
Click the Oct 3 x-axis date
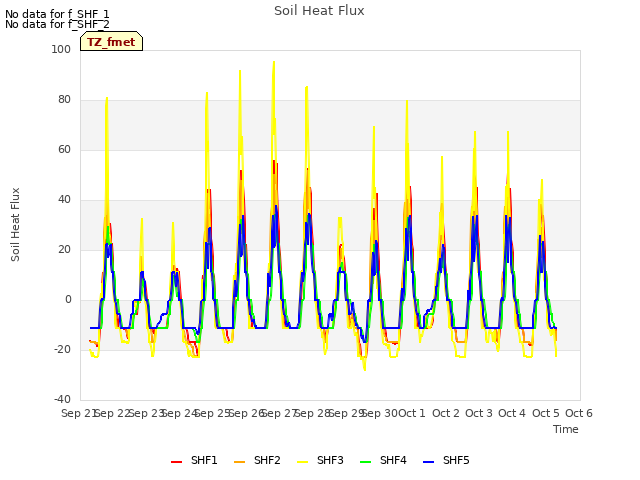tap(479, 413)
